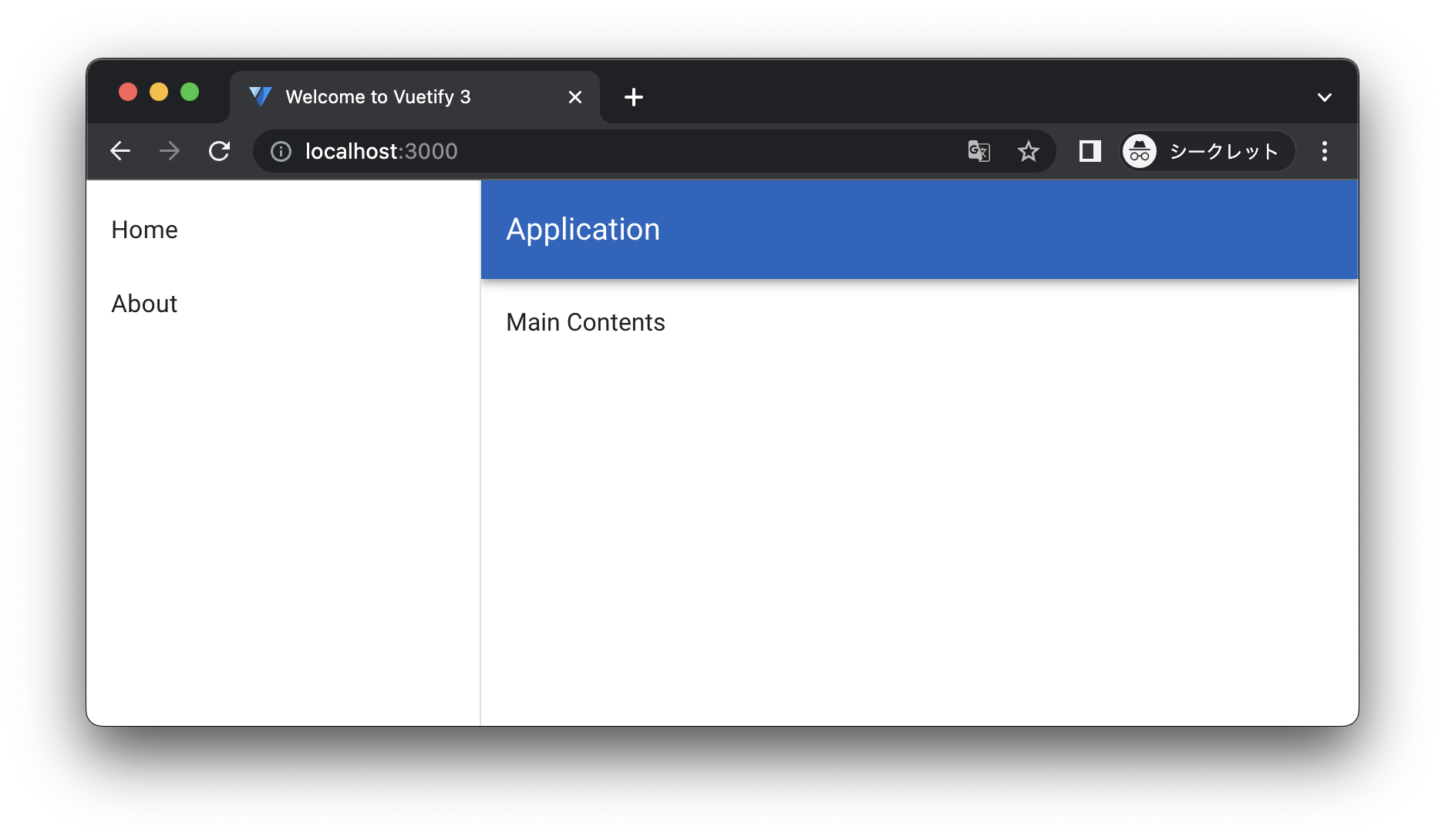Click the page reload icon
Image resolution: width=1445 pixels, height=840 pixels.
click(x=219, y=151)
